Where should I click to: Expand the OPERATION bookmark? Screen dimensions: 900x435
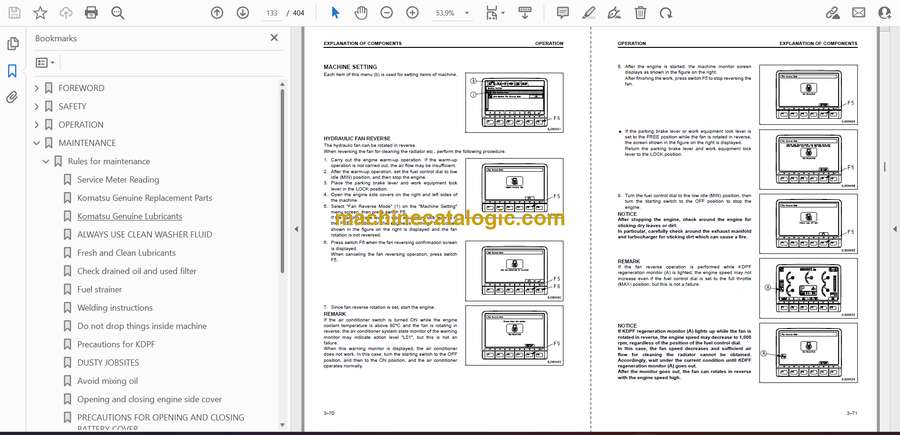(37, 125)
